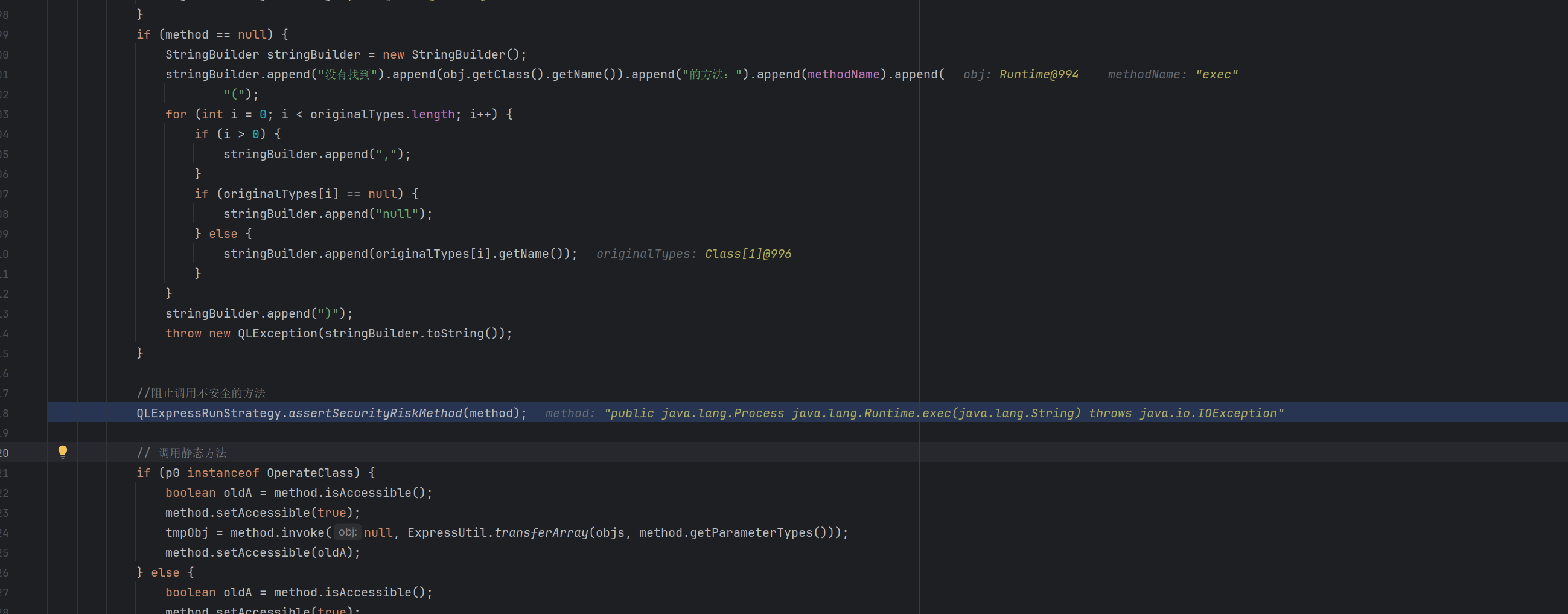Viewport: 1568px width, 614px height.
Task: Click 'obj.getClass().getName()' expression
Action: [529, 74]
